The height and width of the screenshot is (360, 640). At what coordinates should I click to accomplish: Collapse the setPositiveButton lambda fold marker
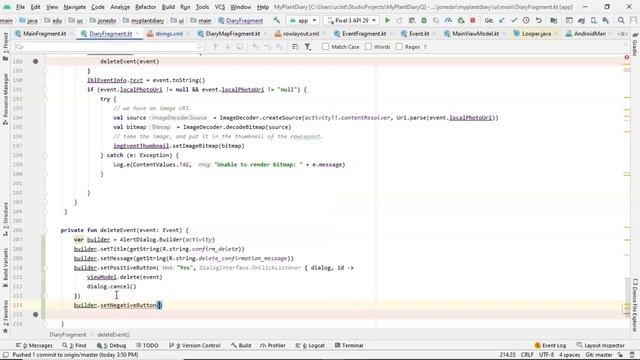[x=45, y=268]
